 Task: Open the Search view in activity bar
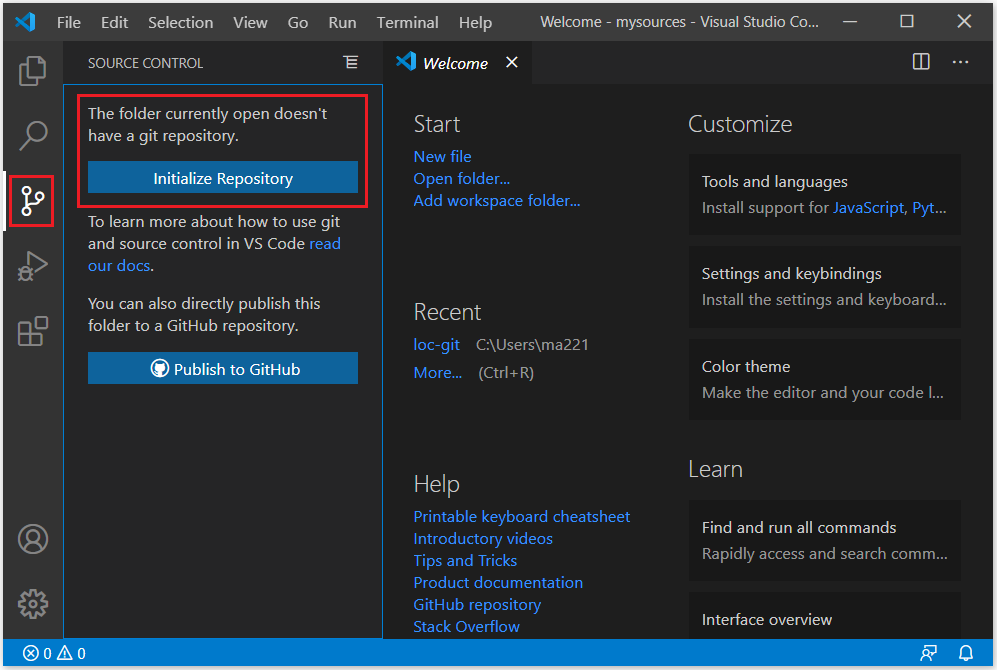32,135
